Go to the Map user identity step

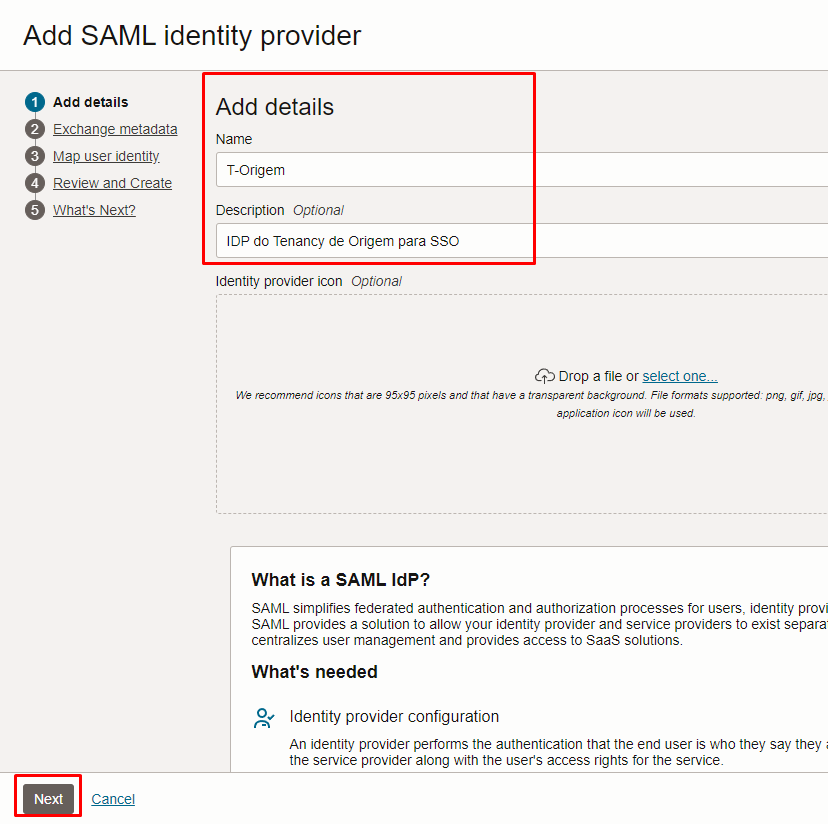pyautogui.click(x=106, y=156)
